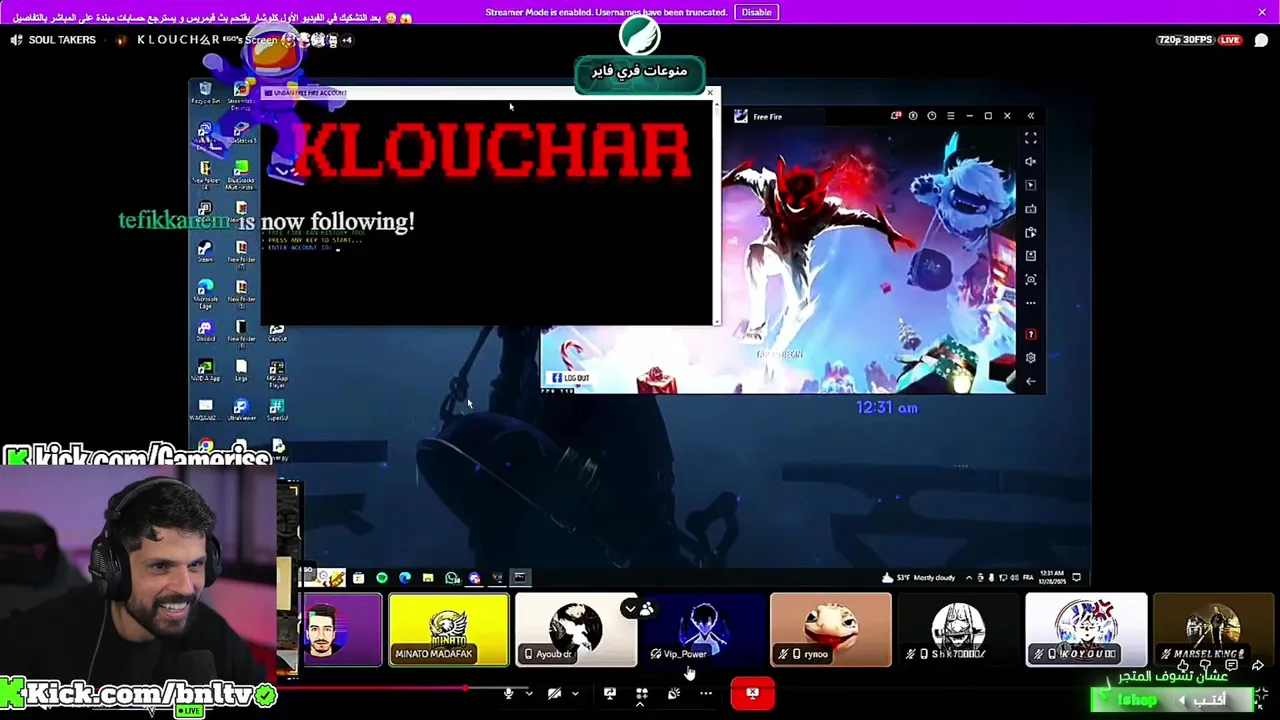Click the ENTER ACCOUNT ID prompt
The width and height of the screenshot is (1280, 720).
(300, 248)
